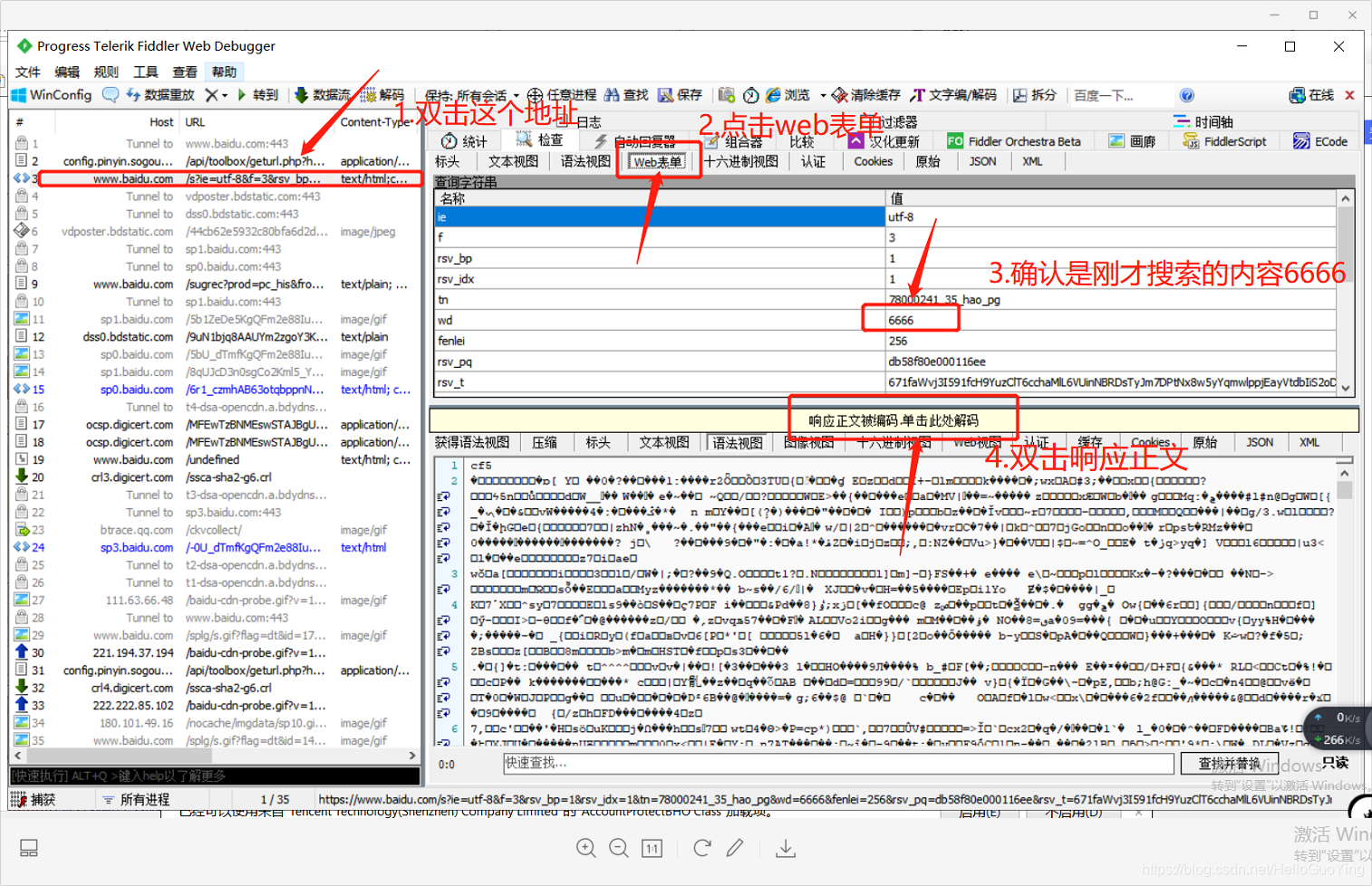Click the 所有进程 process filter
This screenshot has height=886, width=1372.
[136, 799]
